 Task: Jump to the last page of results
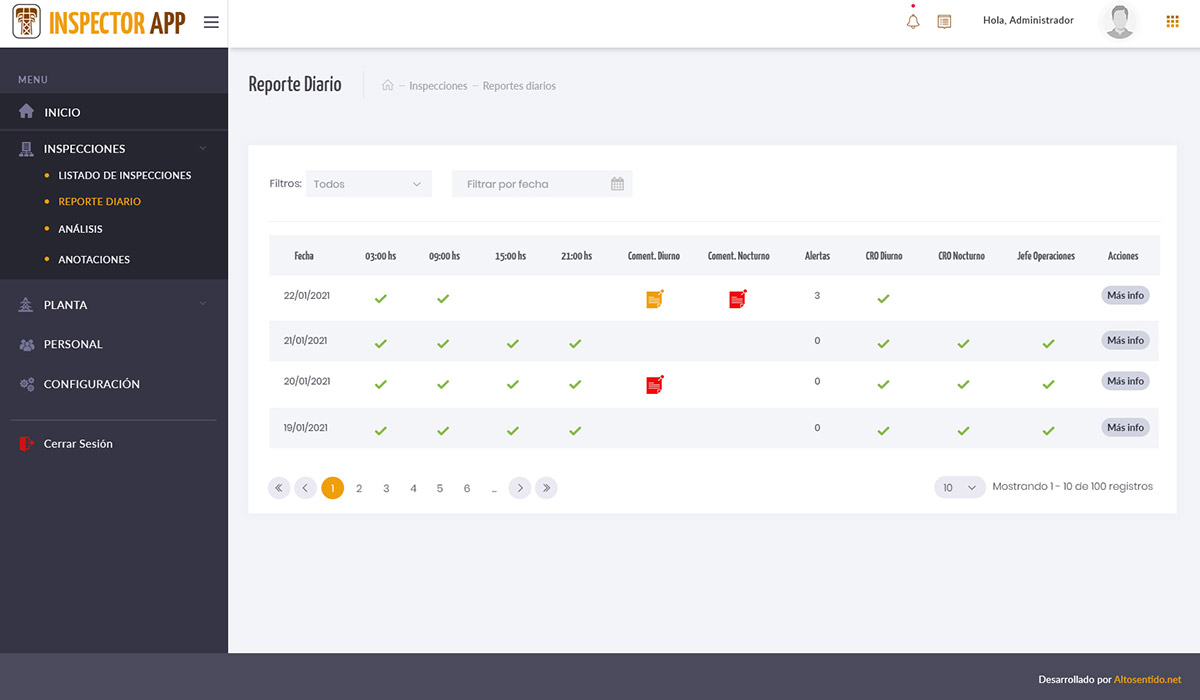pos(545,488)
